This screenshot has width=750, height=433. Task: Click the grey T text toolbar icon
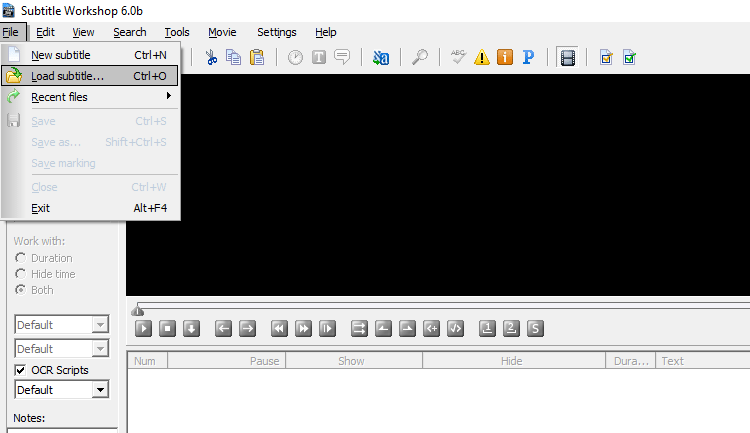click(319, 57)
